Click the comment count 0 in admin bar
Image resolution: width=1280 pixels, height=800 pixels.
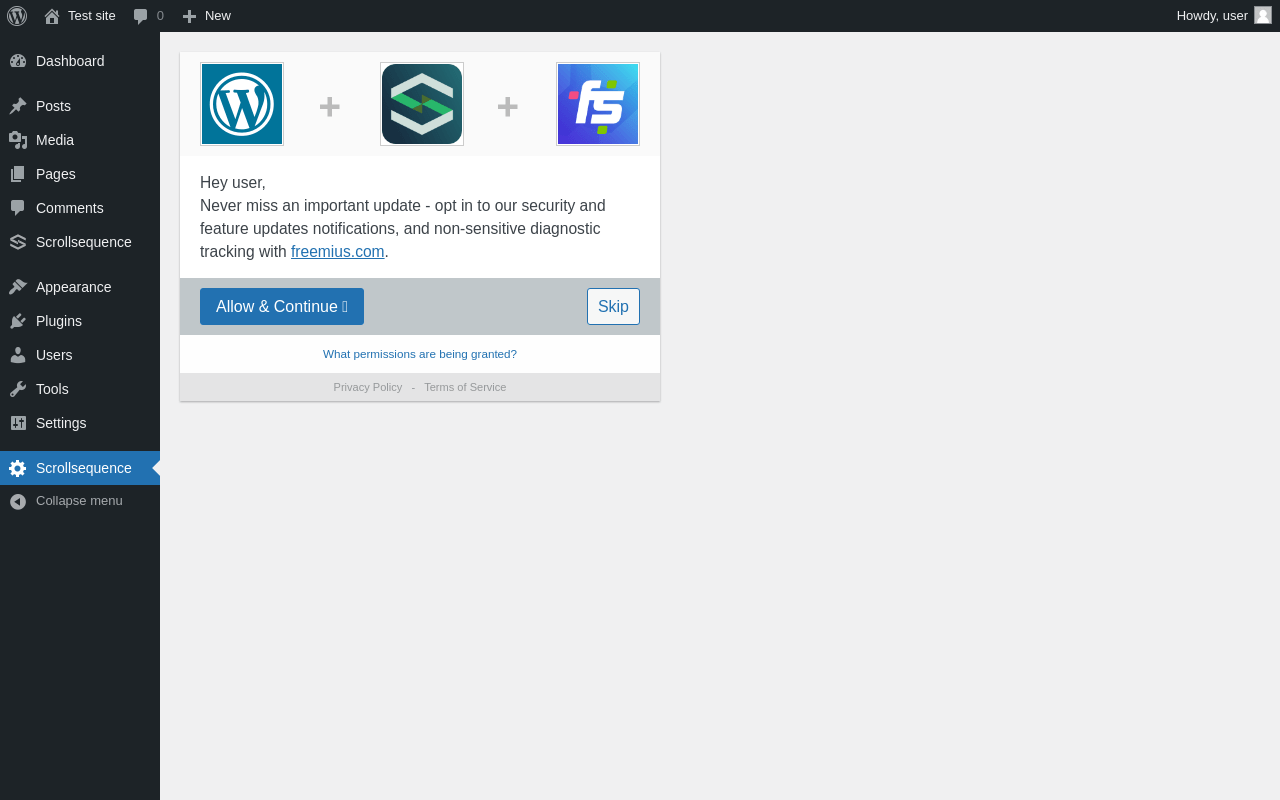click(160, 16)
